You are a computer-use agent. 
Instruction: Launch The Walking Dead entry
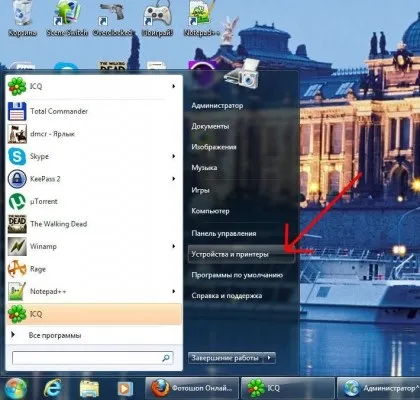tap(94, 224)
